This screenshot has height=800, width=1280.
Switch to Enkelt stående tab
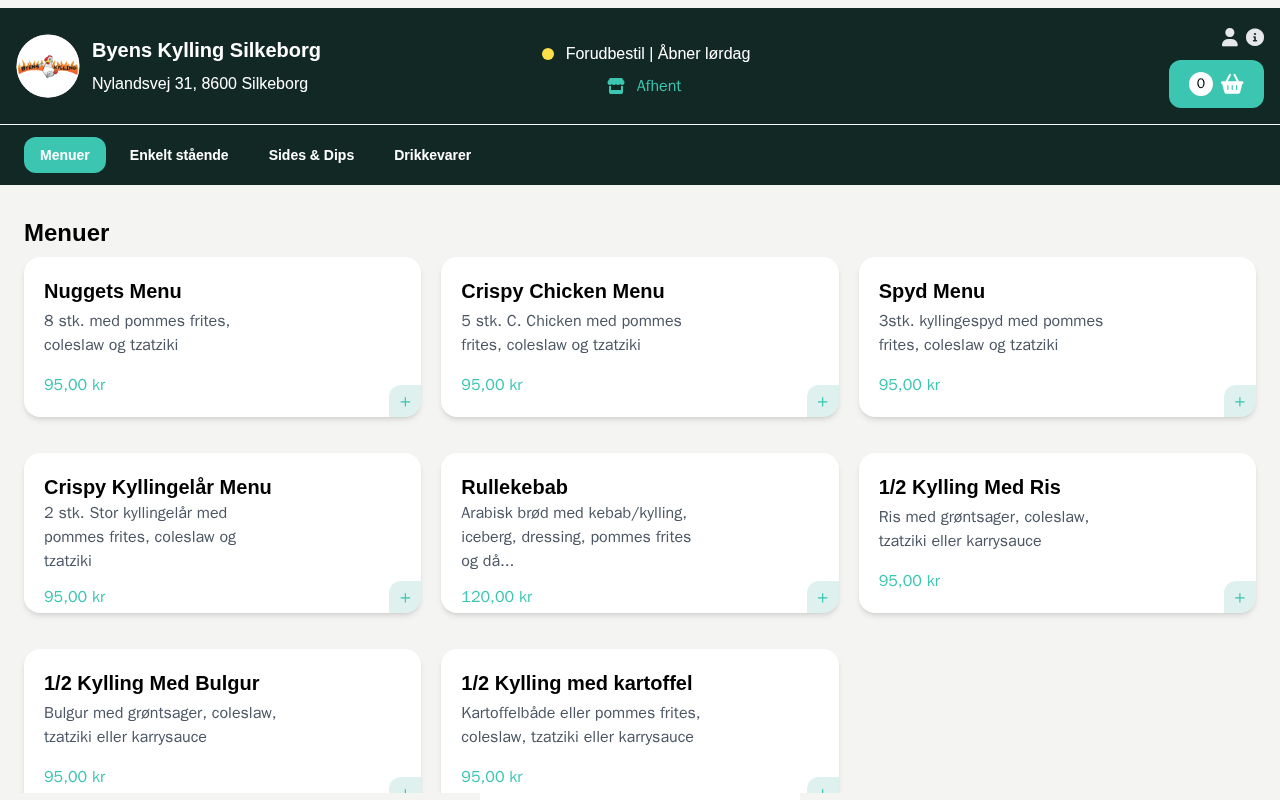coord(179,155)
